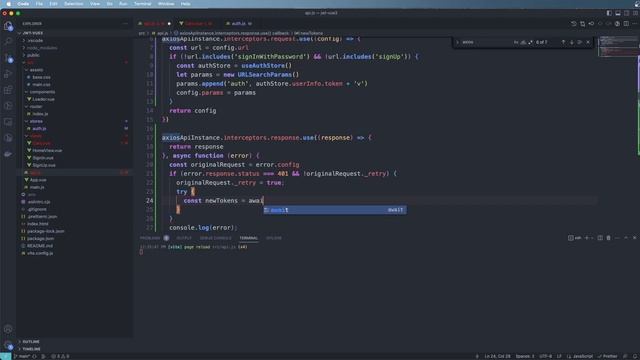This screenshot has height=360, width=640.
Task: Click the split editor icon in editor toolbar
Action: tap(626, 24)
